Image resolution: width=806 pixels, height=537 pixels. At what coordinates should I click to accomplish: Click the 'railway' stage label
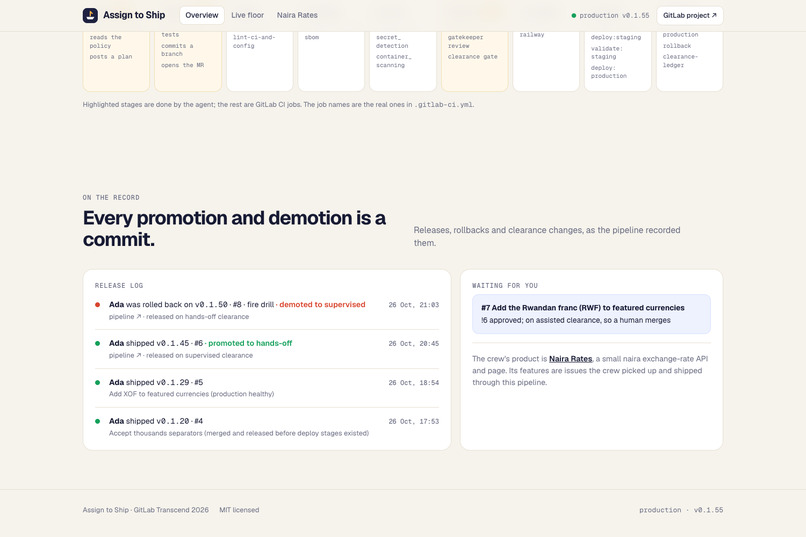tap(532, 35)
